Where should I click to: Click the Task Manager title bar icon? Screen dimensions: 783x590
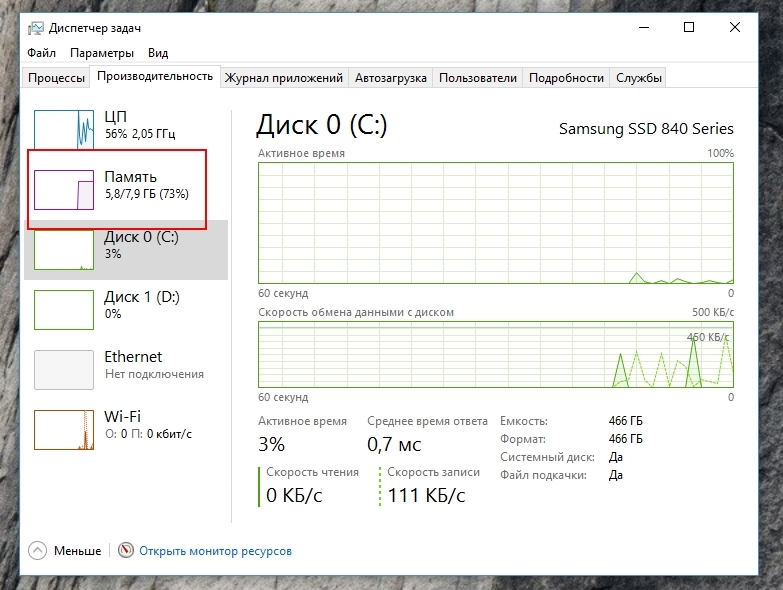tap(36, 28)
